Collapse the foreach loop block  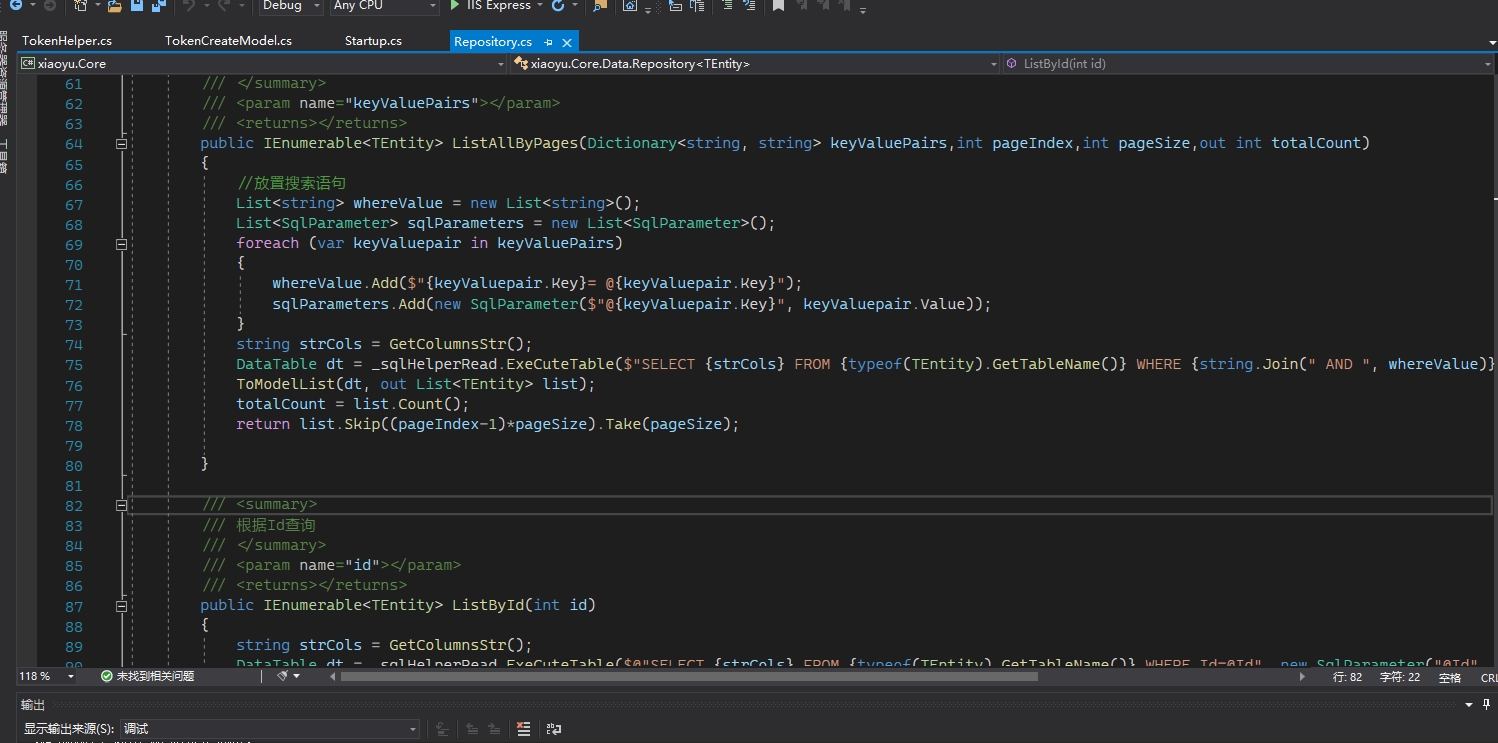coord(122,244)
